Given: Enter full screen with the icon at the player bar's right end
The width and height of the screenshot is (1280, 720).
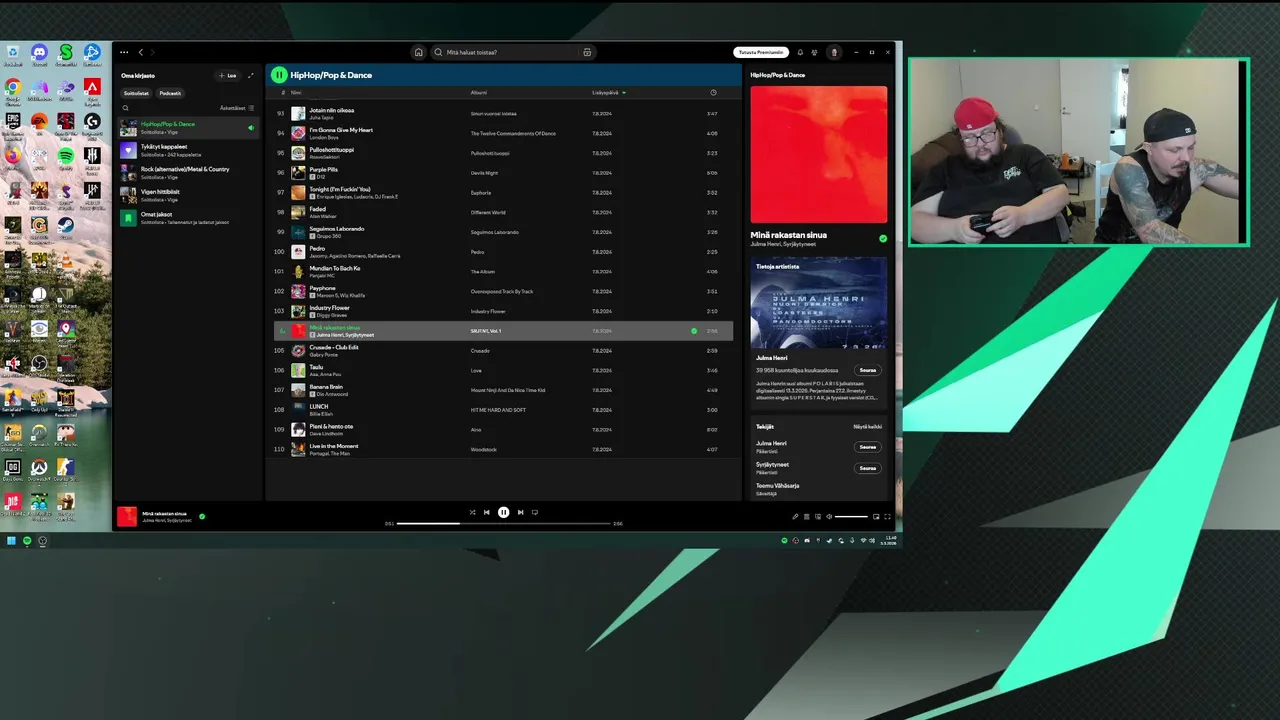Looking at the screenshot, I should tap(887, 516).
